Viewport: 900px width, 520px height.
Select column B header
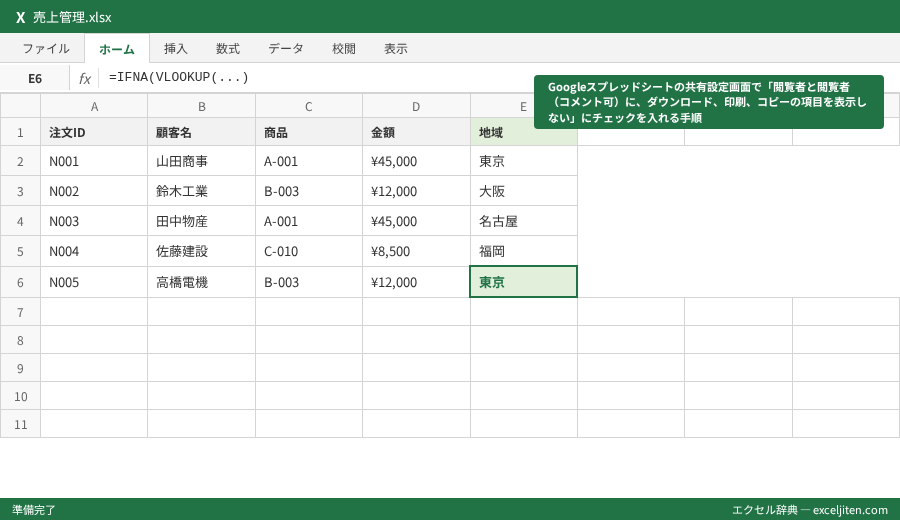click(x=201, y=106)
